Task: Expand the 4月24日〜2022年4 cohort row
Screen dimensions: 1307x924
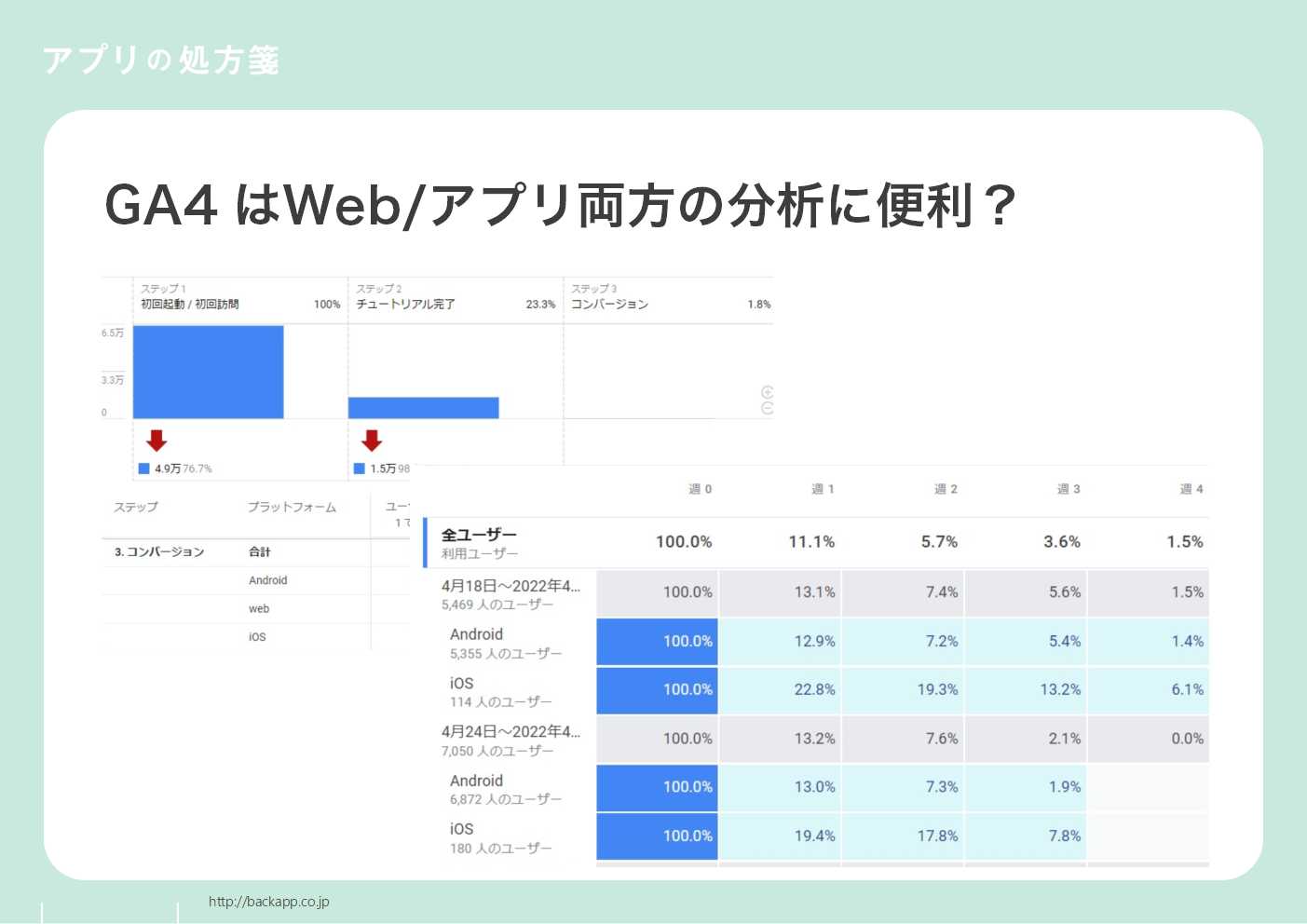Action: coord(511,732)
